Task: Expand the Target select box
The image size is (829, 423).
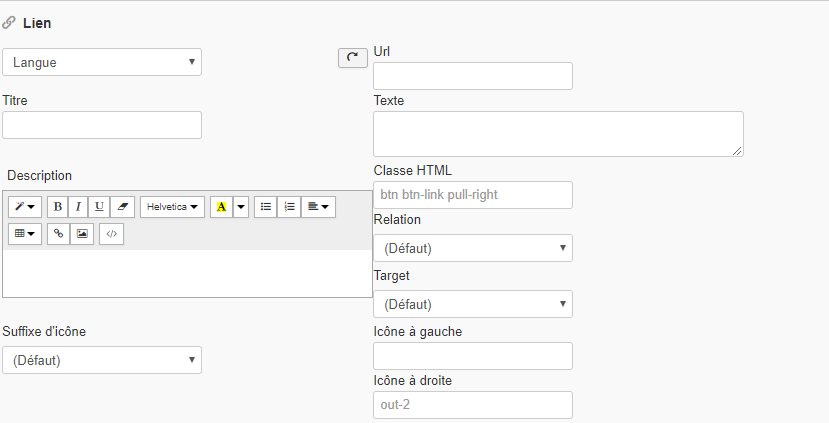Action: pyautogui.click(x=472, y=304)
